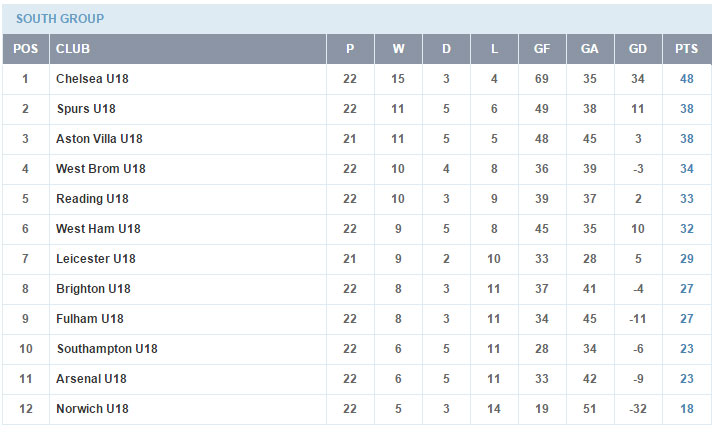
Task: Sort by the POS column header
Action: point(25,49)
